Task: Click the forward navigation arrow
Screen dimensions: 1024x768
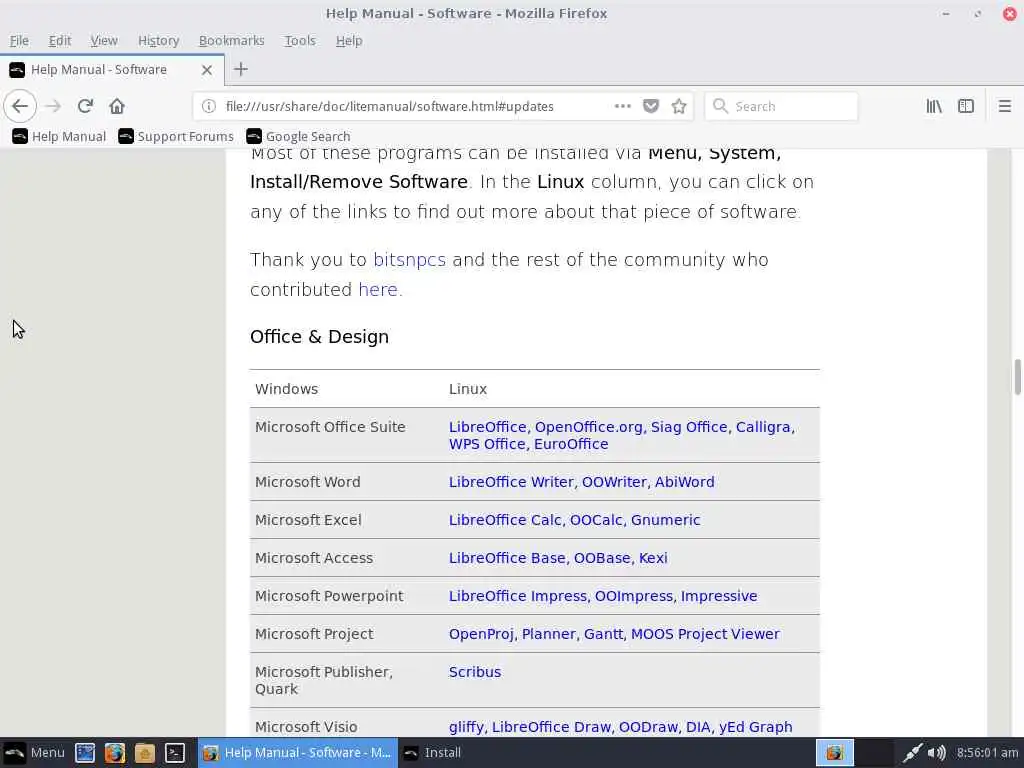Action: [53, 106]
